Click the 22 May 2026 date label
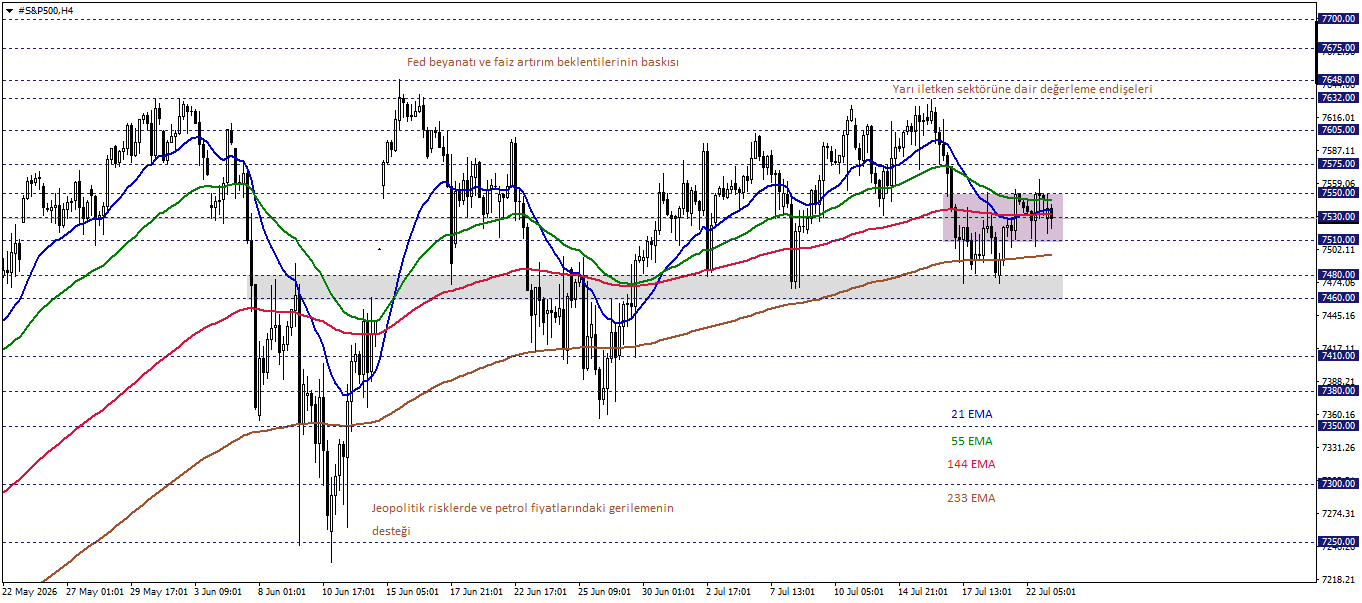 pyautogui.click(x=30, y=592)
